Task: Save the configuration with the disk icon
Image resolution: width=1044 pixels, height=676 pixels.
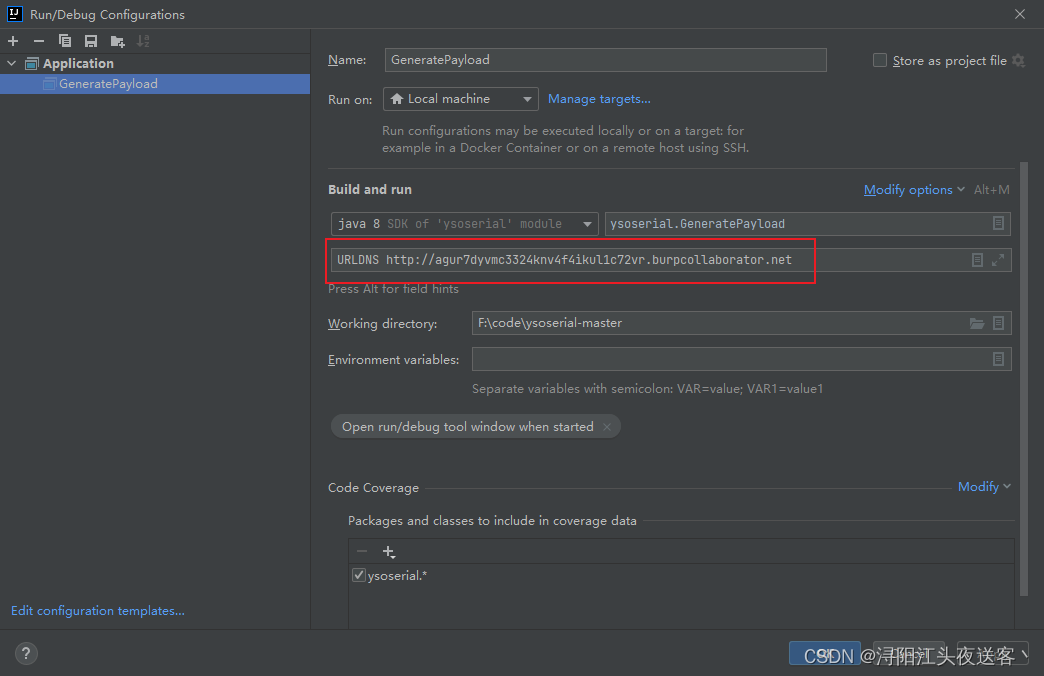Action: coord(91,41)
